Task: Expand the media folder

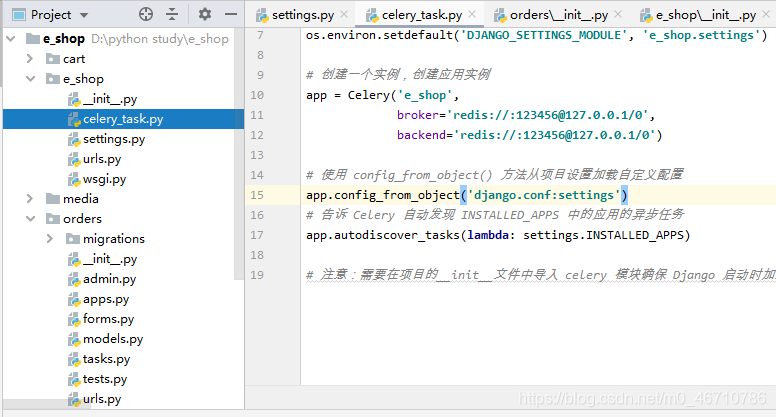Action: coord(30,199)
